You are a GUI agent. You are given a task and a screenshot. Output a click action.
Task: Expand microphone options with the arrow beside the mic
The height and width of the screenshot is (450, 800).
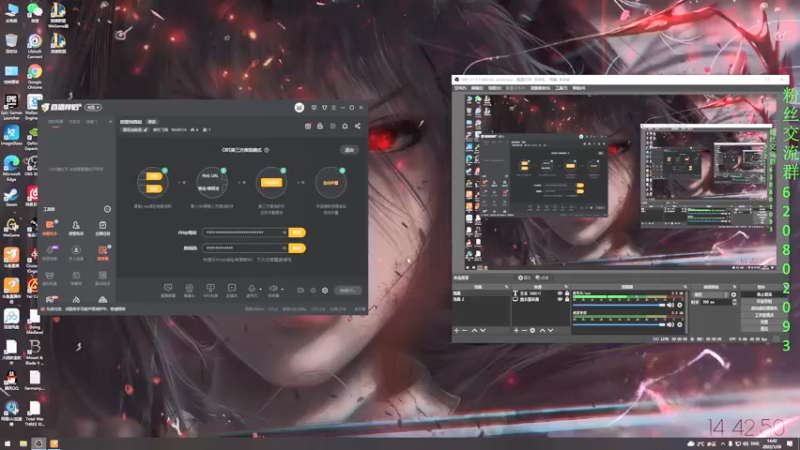(261, 289)
